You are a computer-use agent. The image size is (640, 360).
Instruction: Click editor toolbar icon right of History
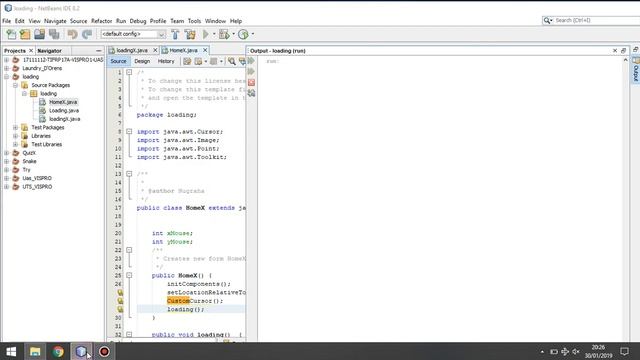tap(187, 61)
